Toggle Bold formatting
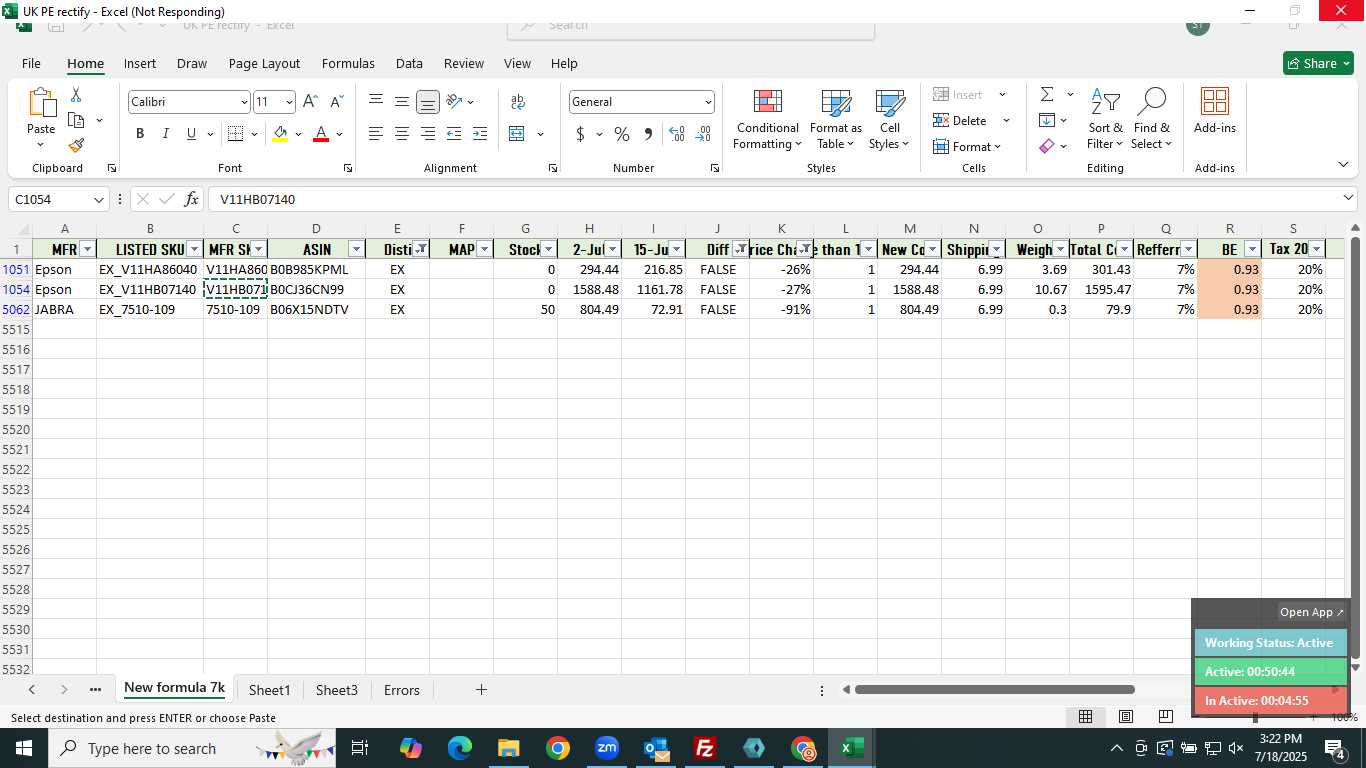The image size is (1366, 768). [140, 134]
